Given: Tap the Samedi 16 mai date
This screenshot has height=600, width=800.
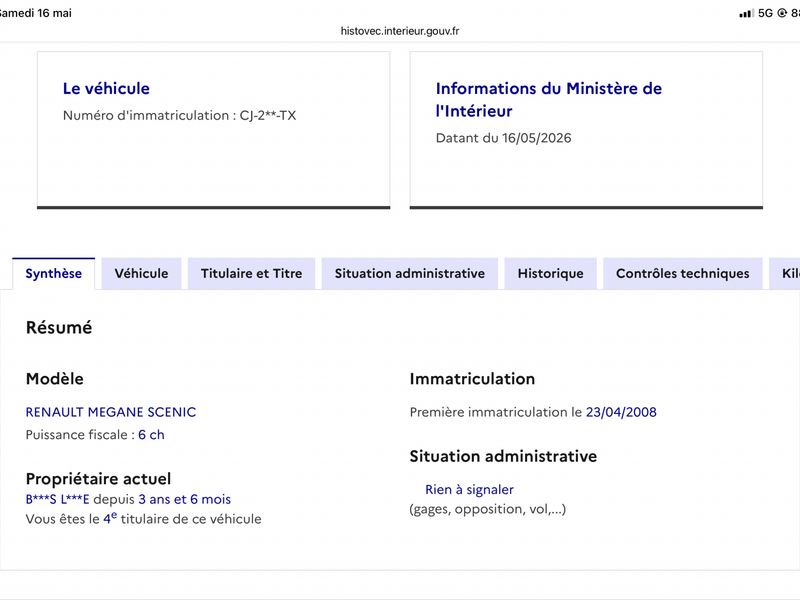Looking at the screenshot, I should [35, 13].
